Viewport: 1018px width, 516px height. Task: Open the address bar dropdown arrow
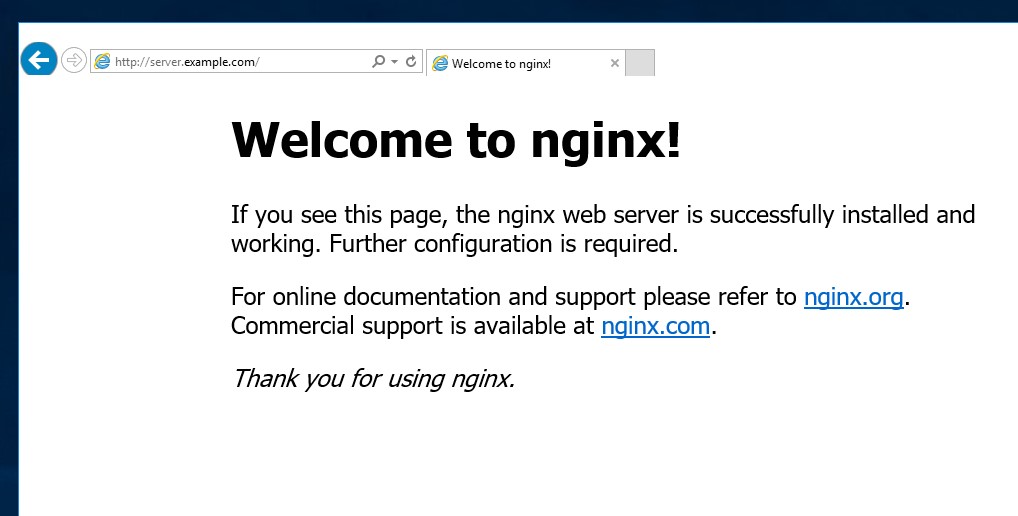click(x=394, y=62)
